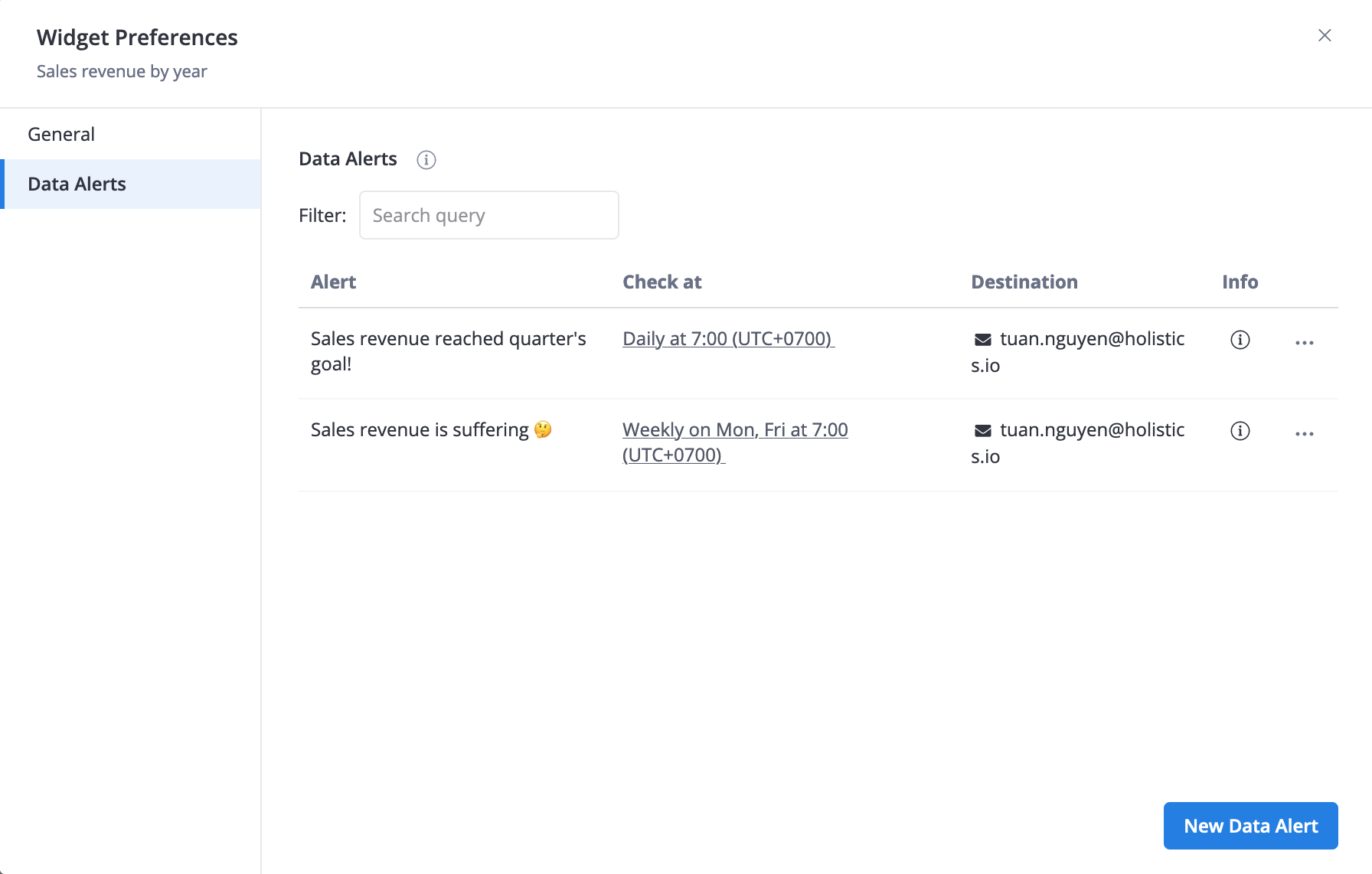The width and height of the screenshot is (1372, 874).
Task: Open more options for Sales revenue is suffering alert
Action: [1305, 434]
